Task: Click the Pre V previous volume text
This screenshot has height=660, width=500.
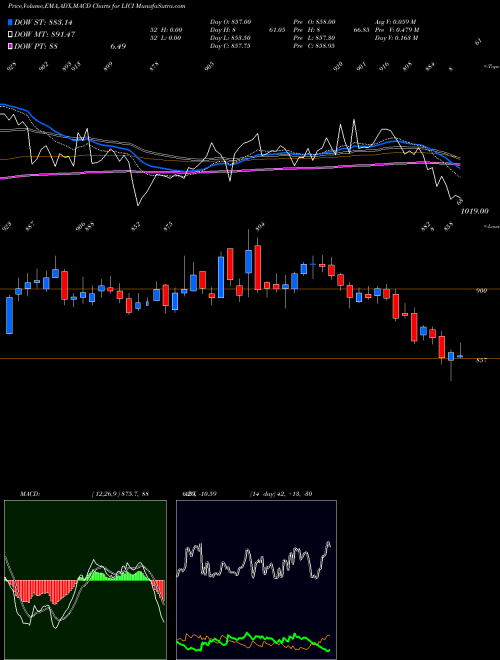Action: click(397, 30)
